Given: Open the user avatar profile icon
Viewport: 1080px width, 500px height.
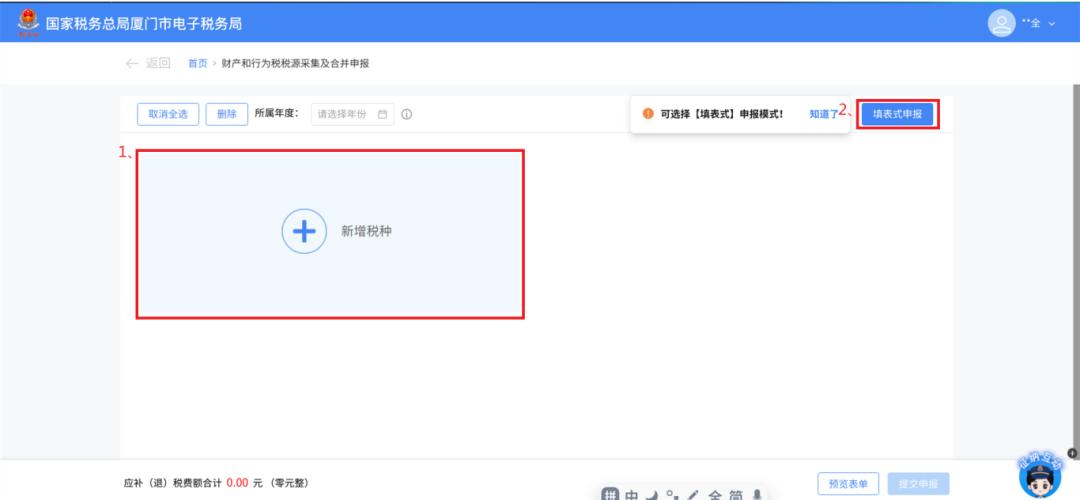Looking at the screenshot, I should tap(1001, 23).
